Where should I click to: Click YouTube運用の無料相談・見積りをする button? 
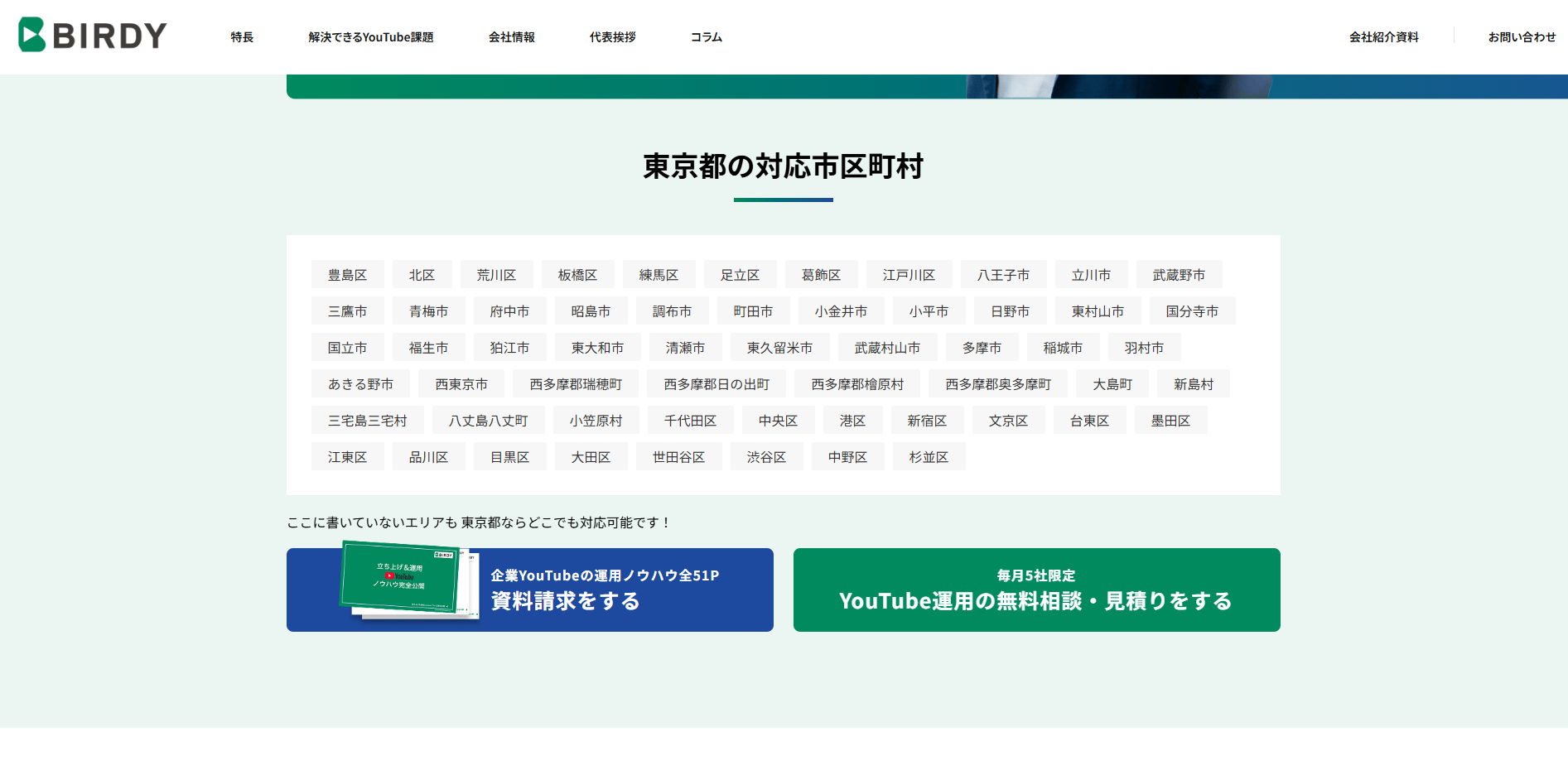pos(1036,590)
